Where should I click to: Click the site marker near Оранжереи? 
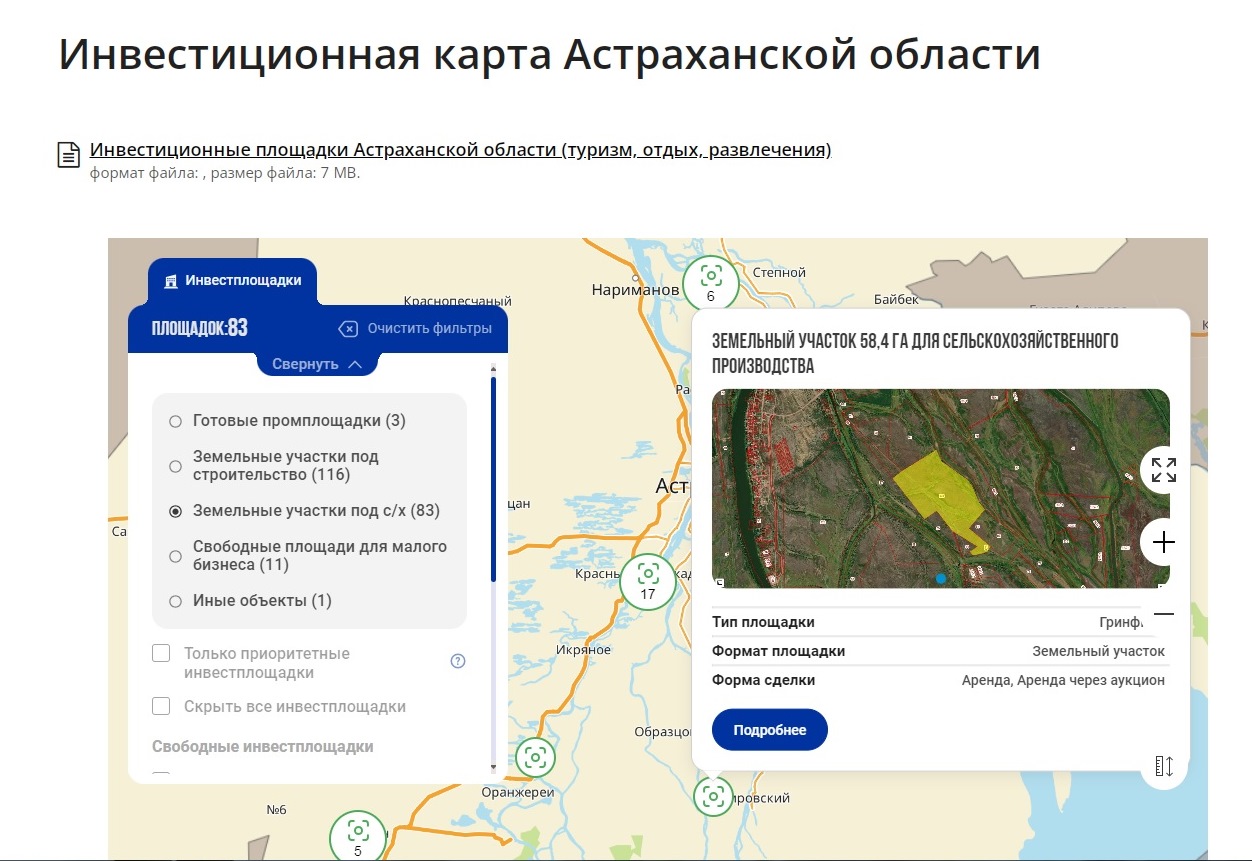click(536, 758)
